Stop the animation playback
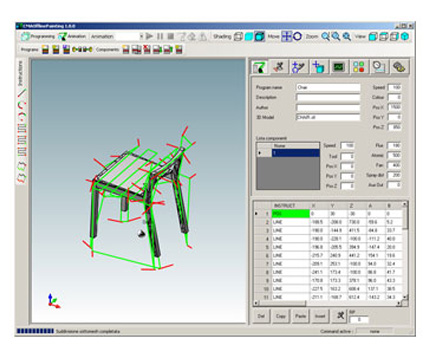Screen dimensions: 430x360 click(170, 36)
